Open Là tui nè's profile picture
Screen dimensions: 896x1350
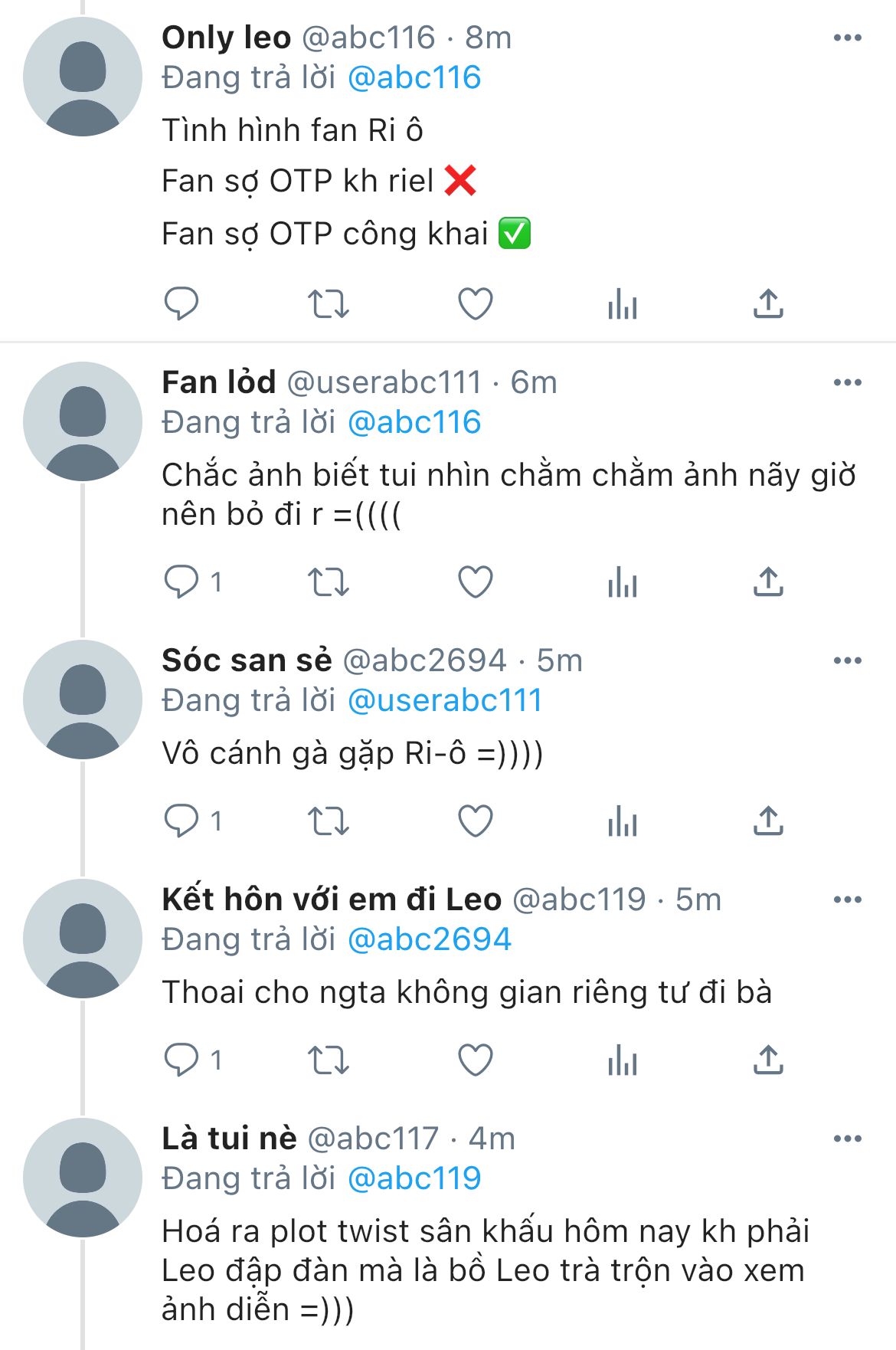(83, 1178)
